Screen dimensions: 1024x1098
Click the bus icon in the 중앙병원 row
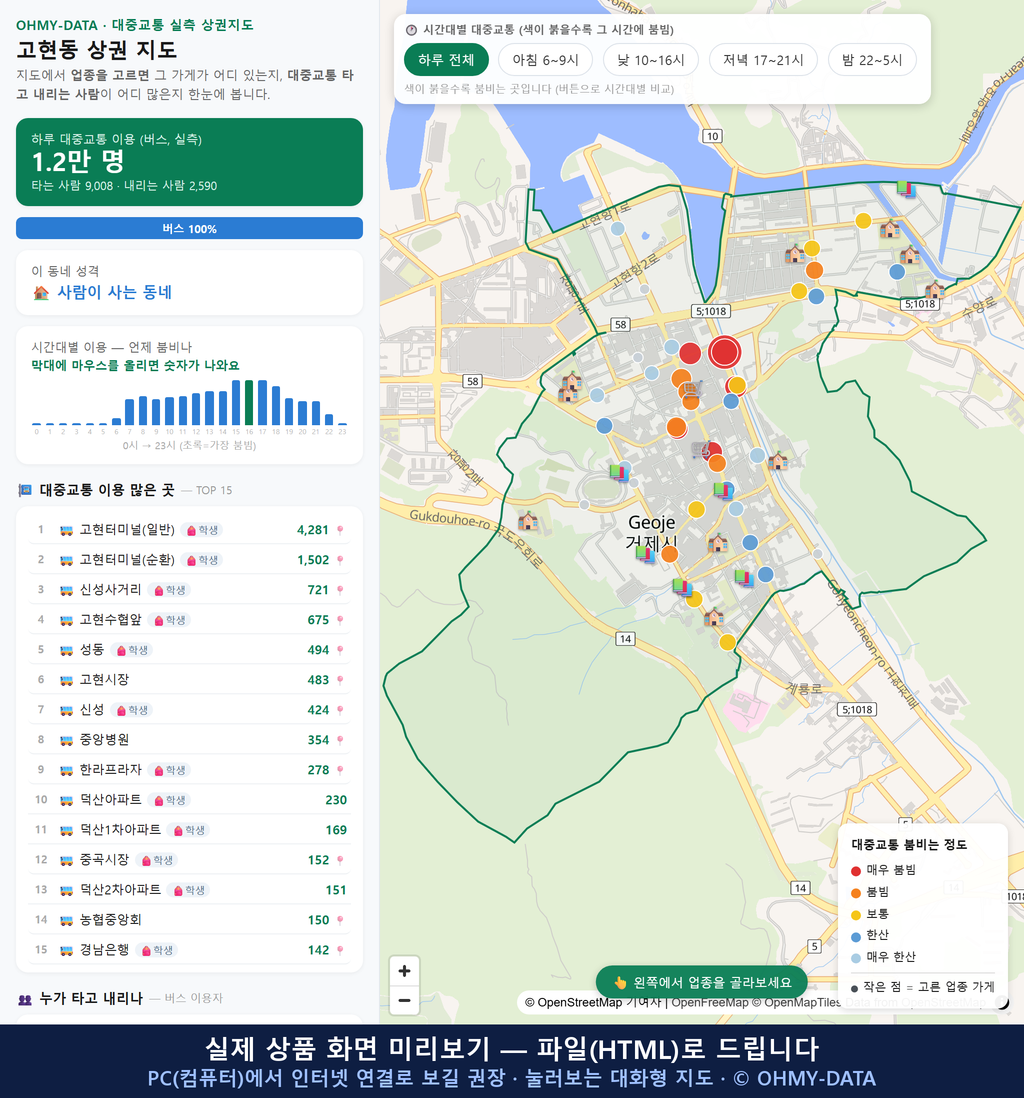tap(66, 740)
